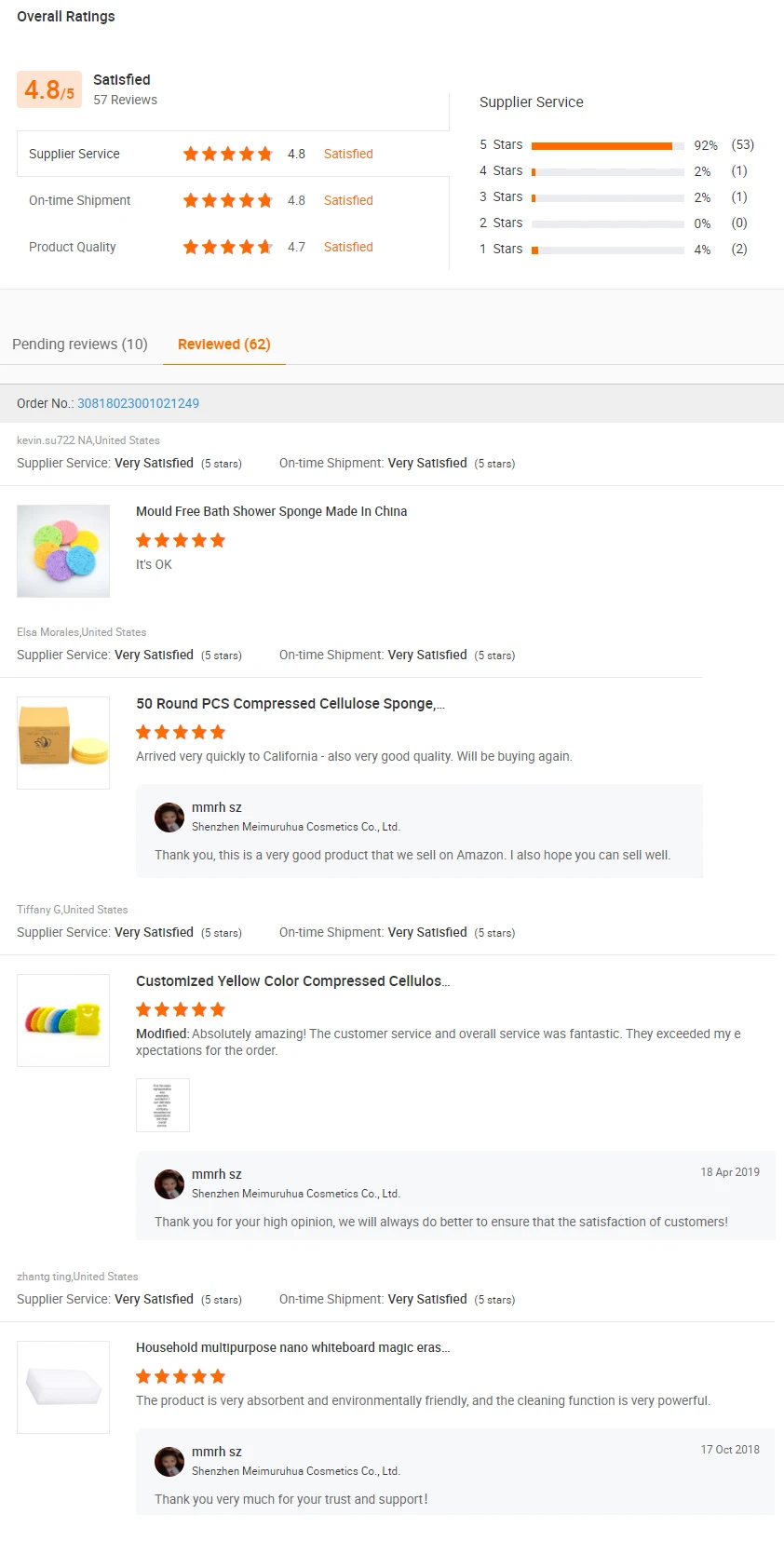This screenshot has height=1541, width=784.
Task: Select the Reviewed (62) tab
Action: click(224, 345)
